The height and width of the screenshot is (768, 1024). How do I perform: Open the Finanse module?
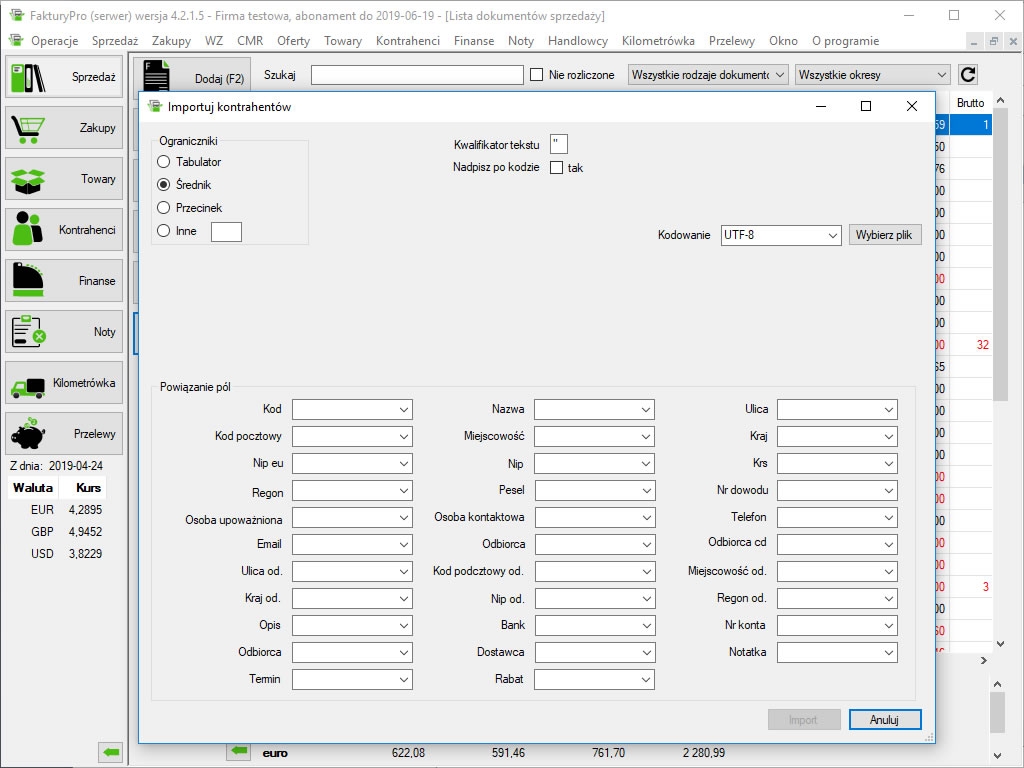[64, 281]
